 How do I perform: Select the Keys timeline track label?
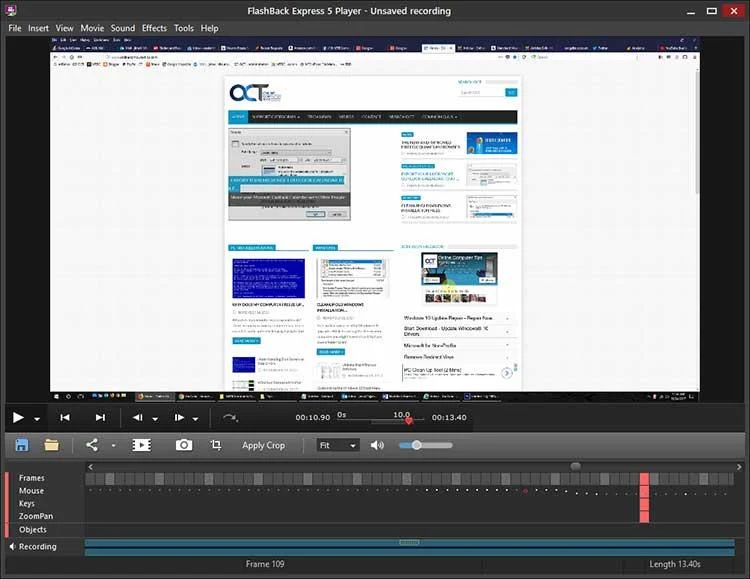pyautogui.click(x=26, y=503)
